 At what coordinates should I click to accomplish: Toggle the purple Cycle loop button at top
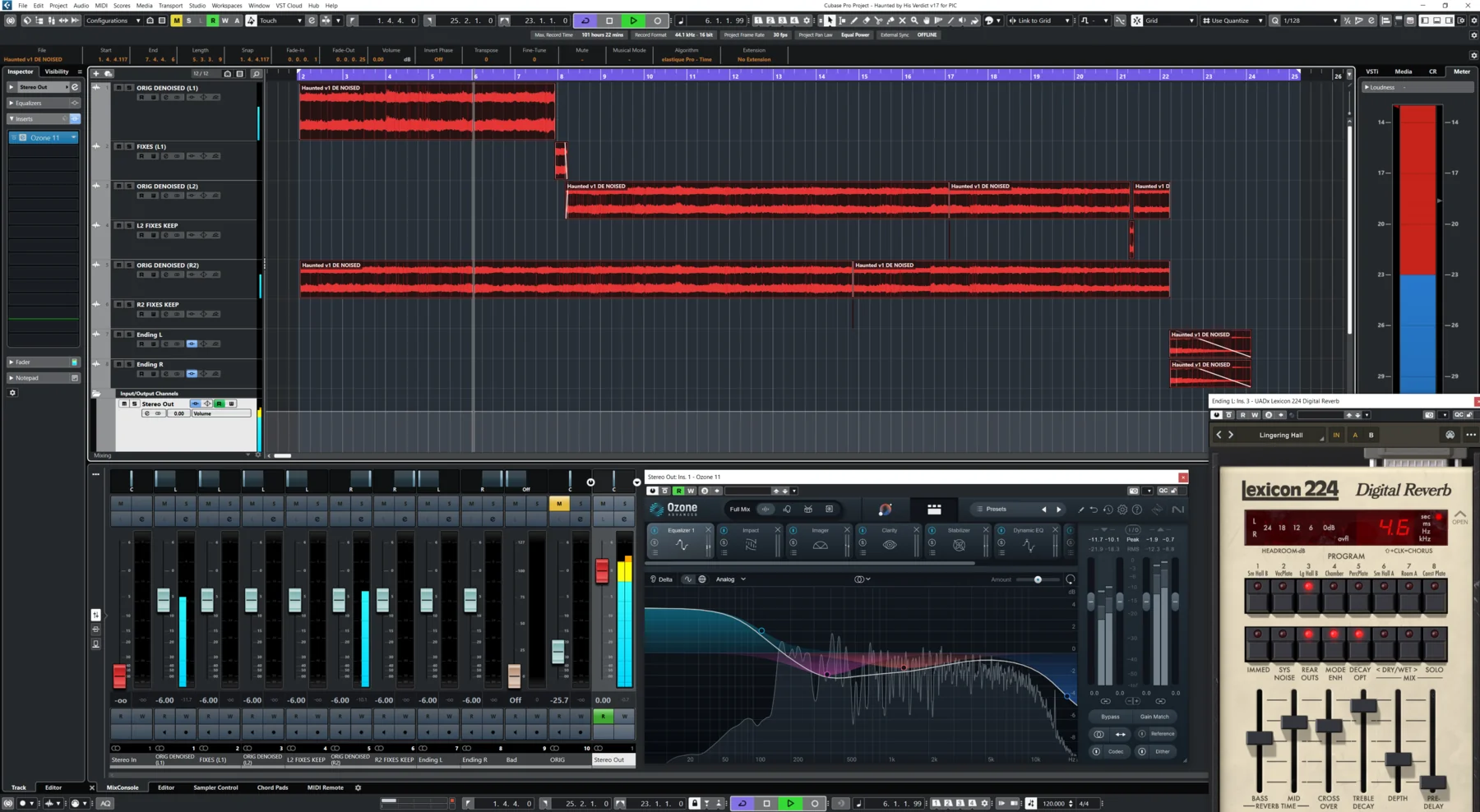click(585, 21)
